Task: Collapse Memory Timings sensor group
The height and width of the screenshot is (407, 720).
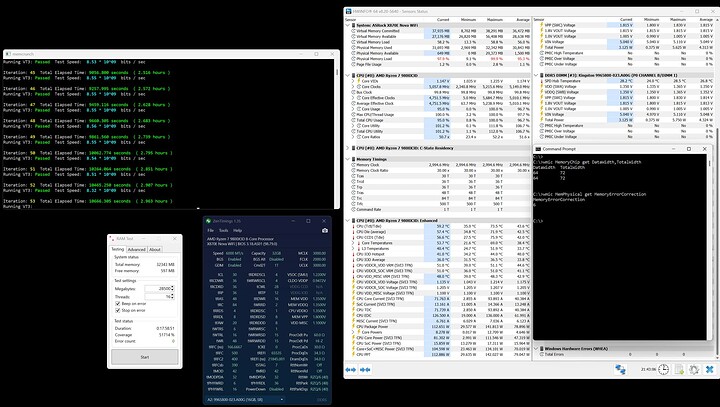Action: (348, 159)
